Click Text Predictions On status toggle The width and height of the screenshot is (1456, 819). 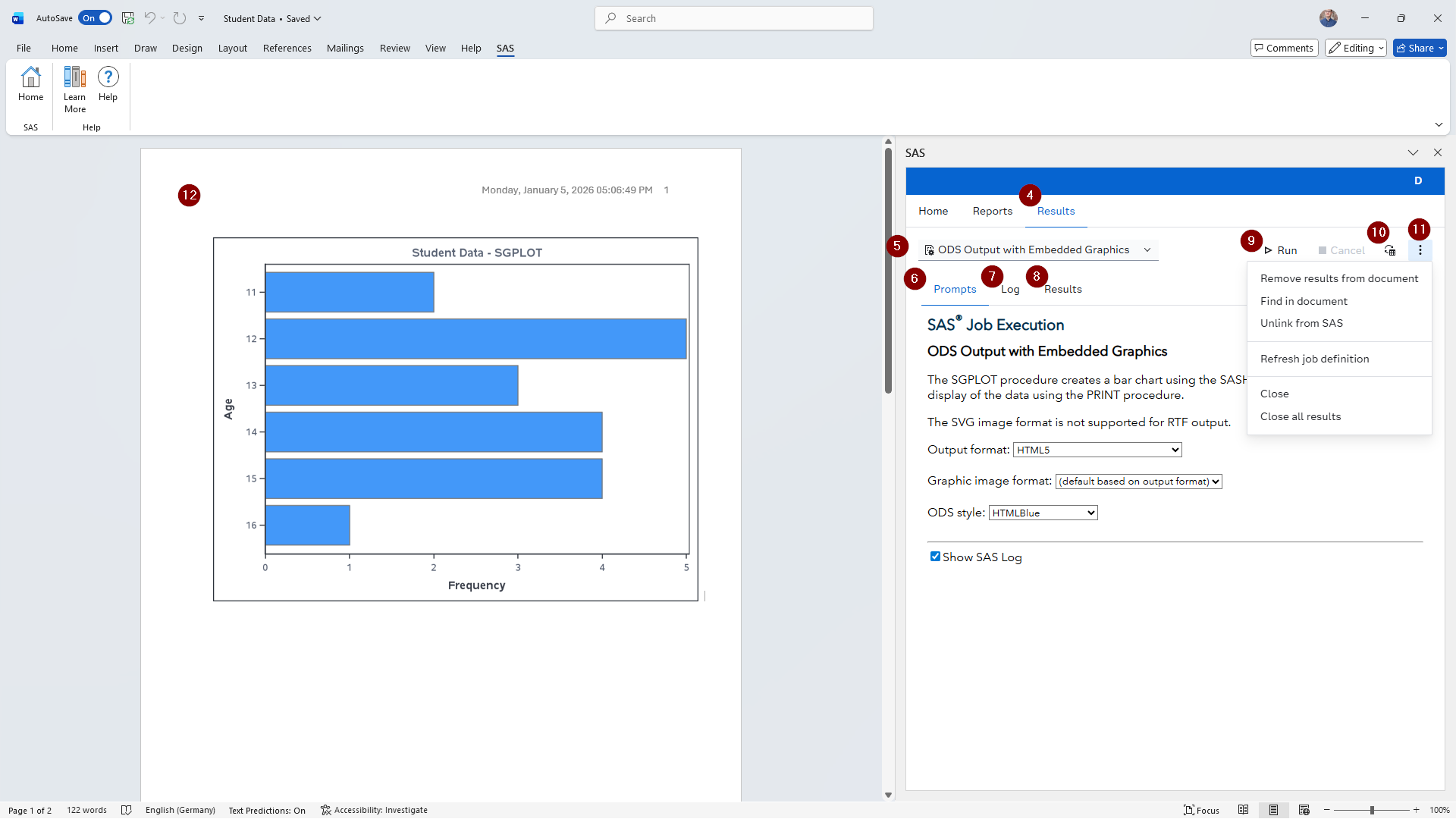(x=267, y=810)
